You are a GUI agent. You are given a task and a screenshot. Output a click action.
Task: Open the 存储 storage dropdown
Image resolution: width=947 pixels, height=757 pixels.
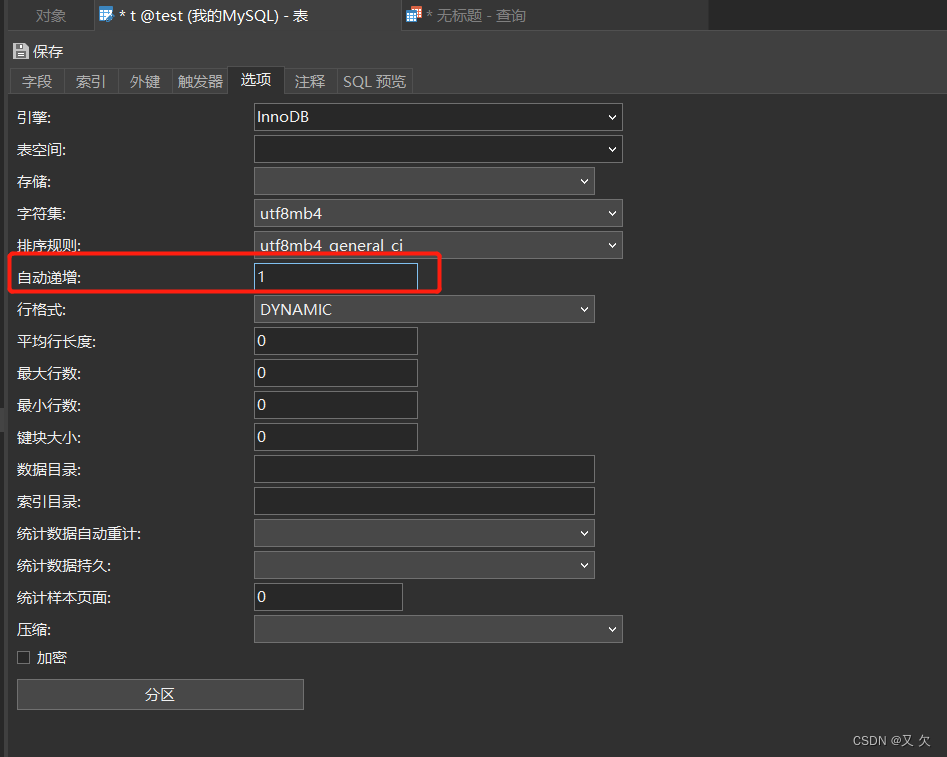point(425,181)
